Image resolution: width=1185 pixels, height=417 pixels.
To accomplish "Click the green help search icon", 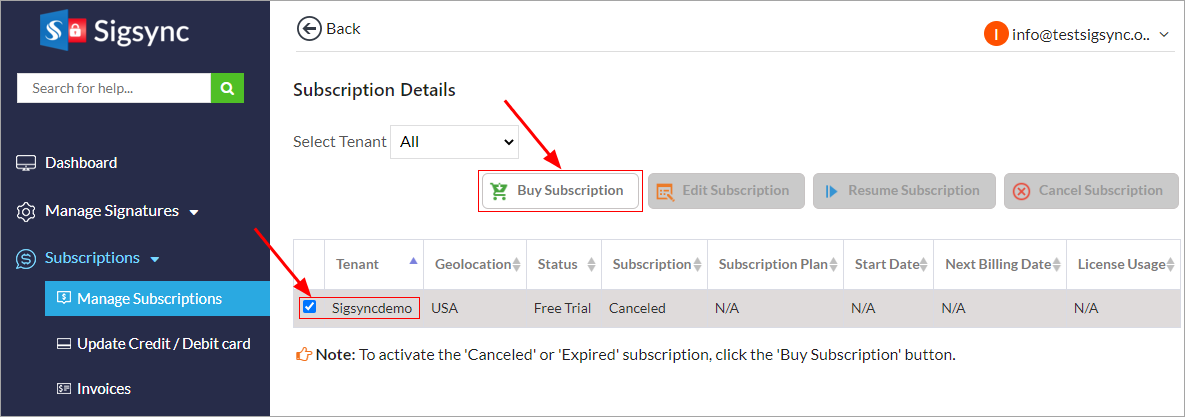I will (x=227, y=88).
